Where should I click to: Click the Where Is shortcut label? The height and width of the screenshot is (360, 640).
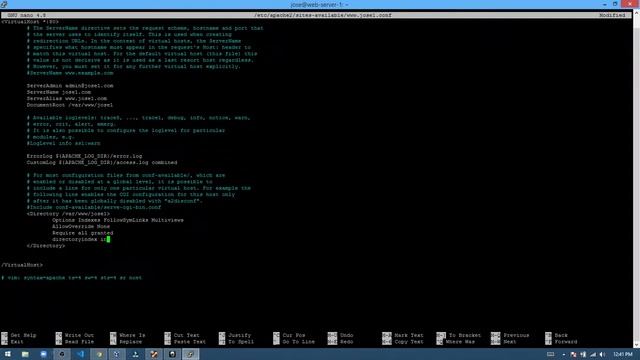pyautogui.click(x=132, y=335)
